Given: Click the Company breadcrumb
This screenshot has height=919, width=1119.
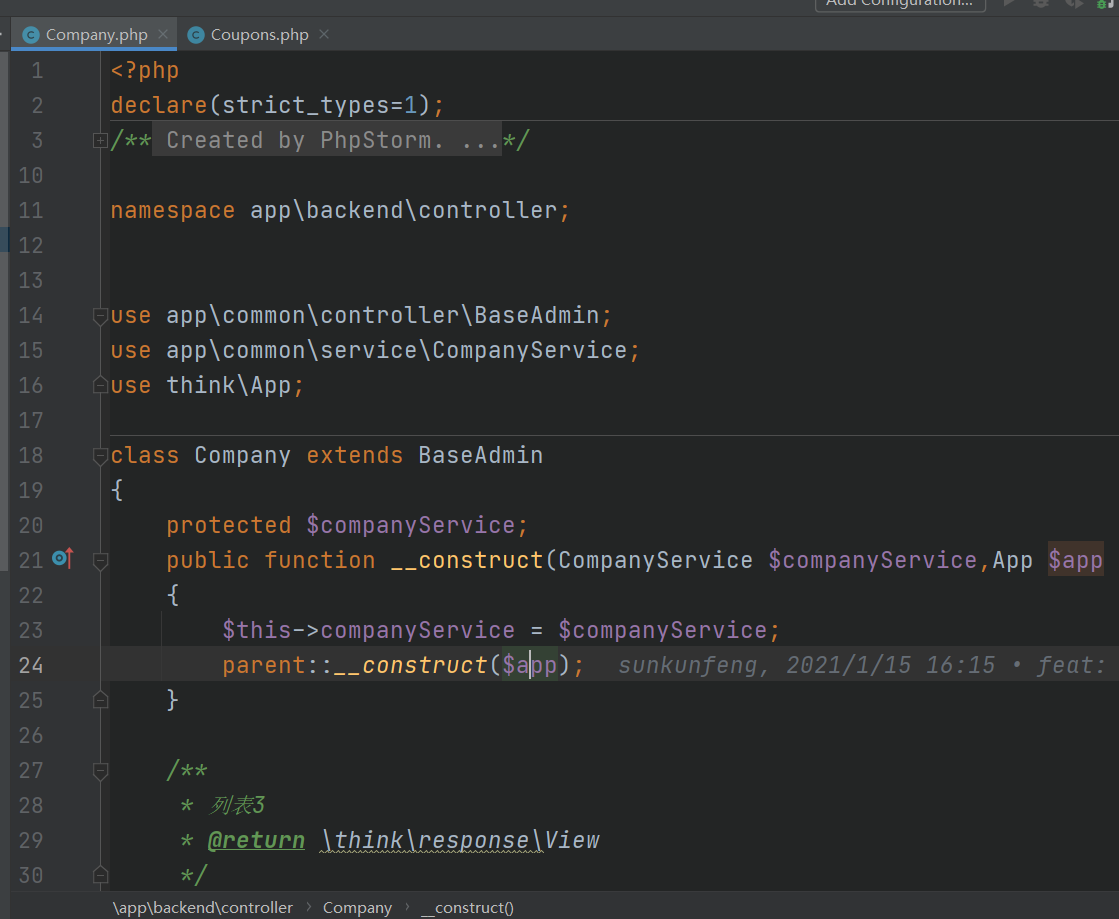Looking at the screenshot, I should tap(358, 908).
